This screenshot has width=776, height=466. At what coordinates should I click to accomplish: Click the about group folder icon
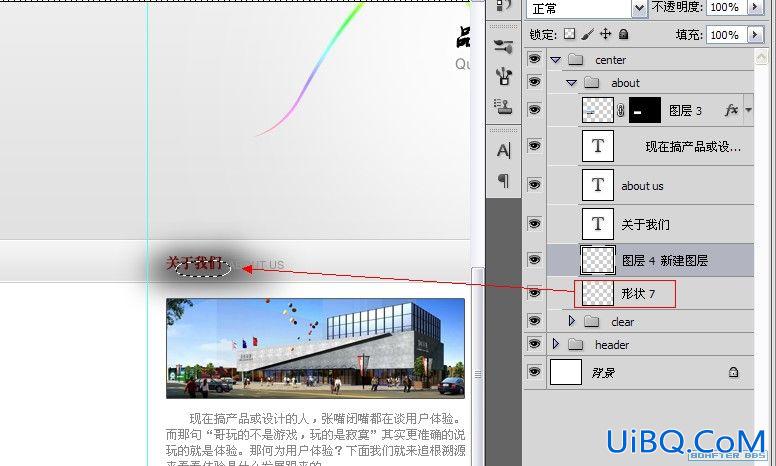(x=591, y=82)
